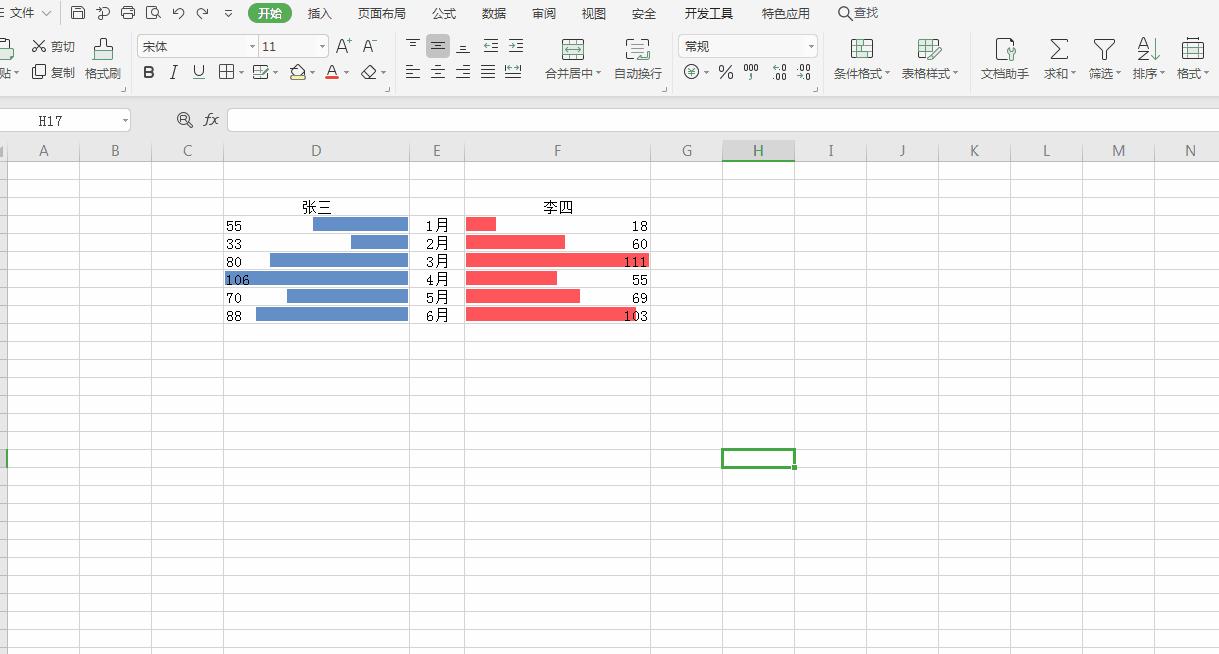1219x654 pixels.
Task: Click the Cut (剪切) scissors button
Action: pyautogui.click(x=53, y=46)
